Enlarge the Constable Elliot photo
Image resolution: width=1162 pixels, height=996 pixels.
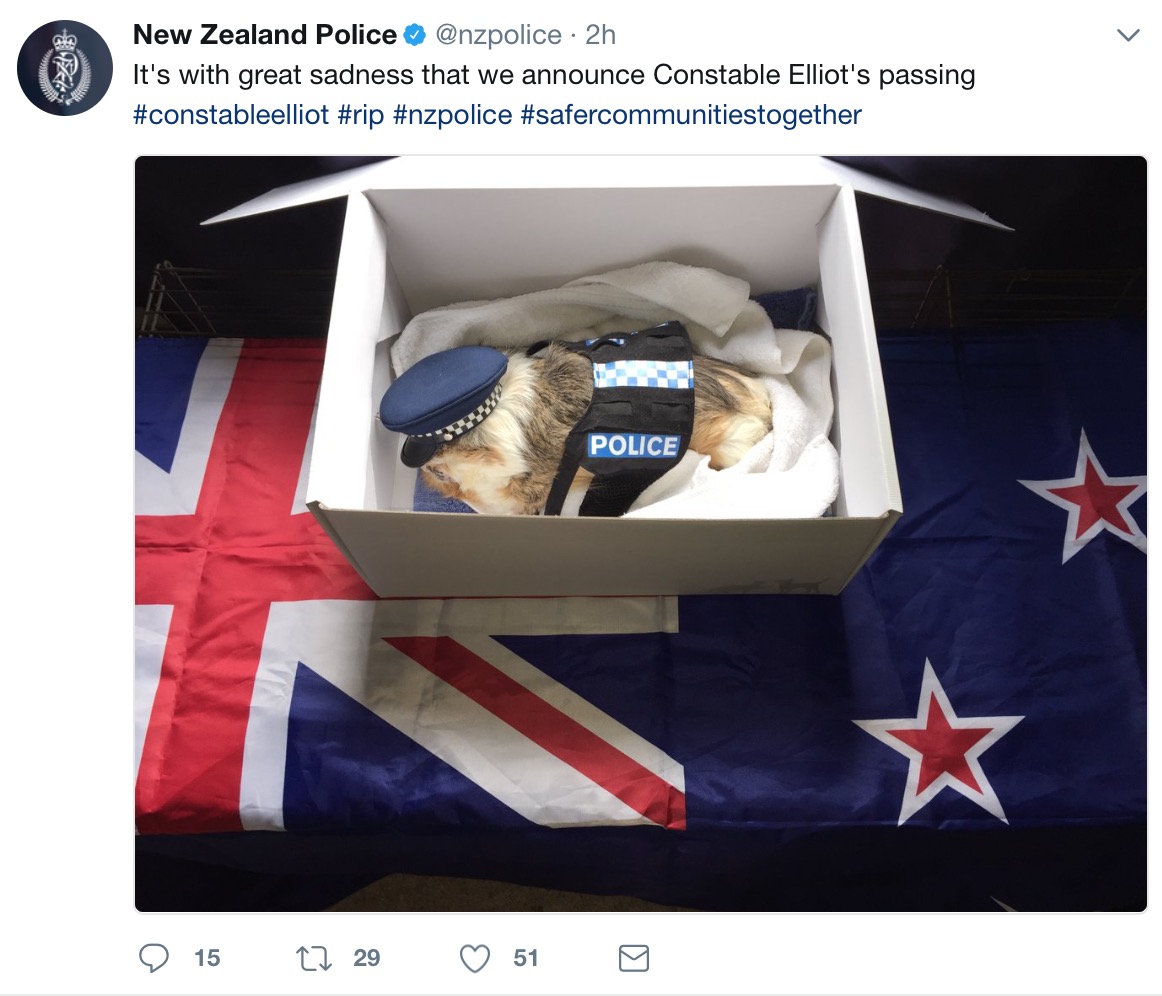641,534
